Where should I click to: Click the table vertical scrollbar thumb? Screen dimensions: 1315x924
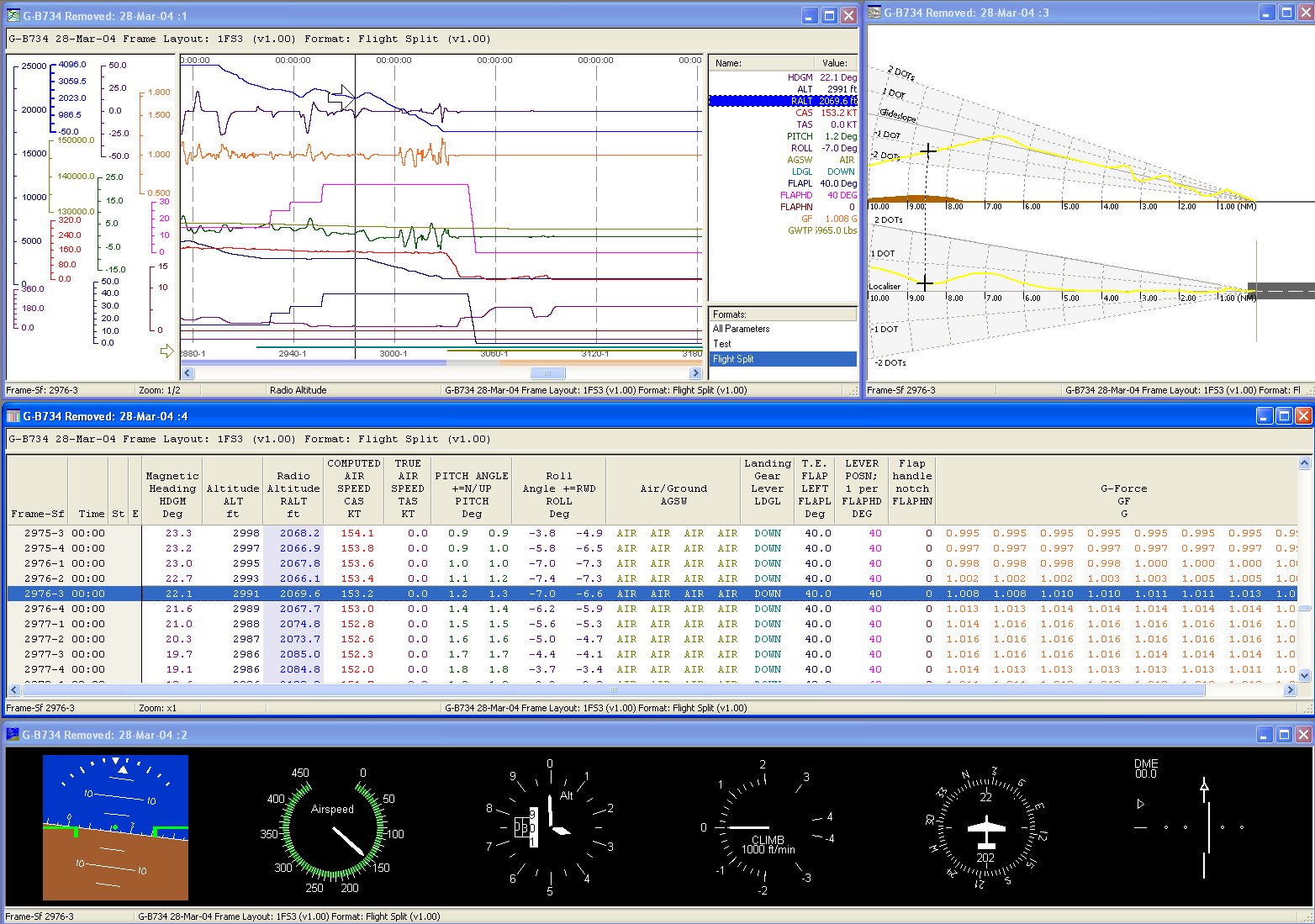[x=1304, y=608]
